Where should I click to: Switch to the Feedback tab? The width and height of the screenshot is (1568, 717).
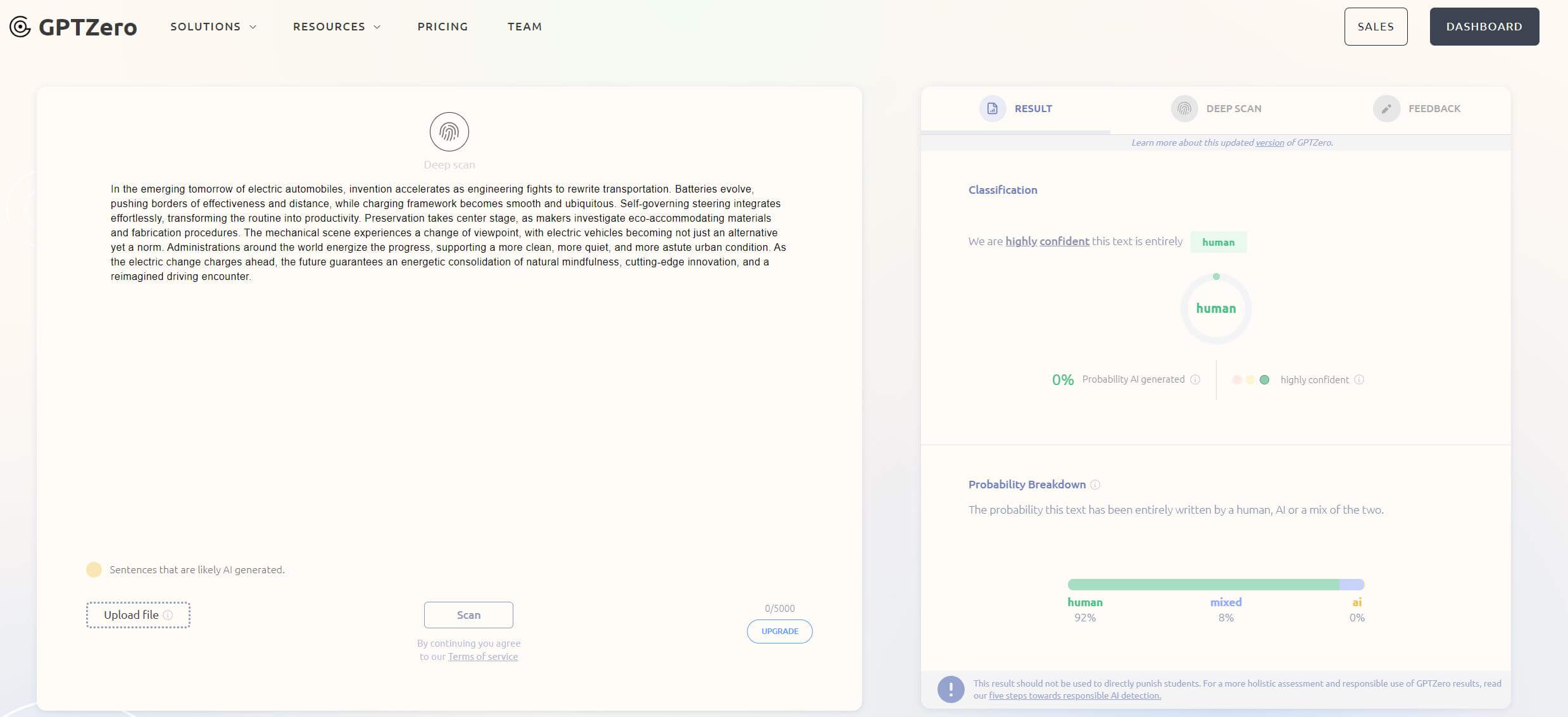tap(1417, 109)
